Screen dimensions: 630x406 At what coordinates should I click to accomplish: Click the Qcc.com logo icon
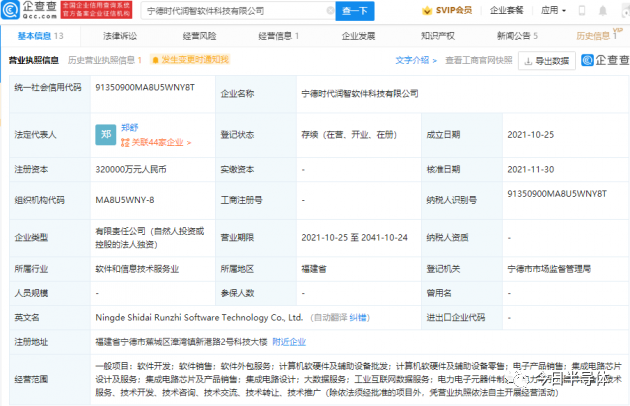[10, 10]
